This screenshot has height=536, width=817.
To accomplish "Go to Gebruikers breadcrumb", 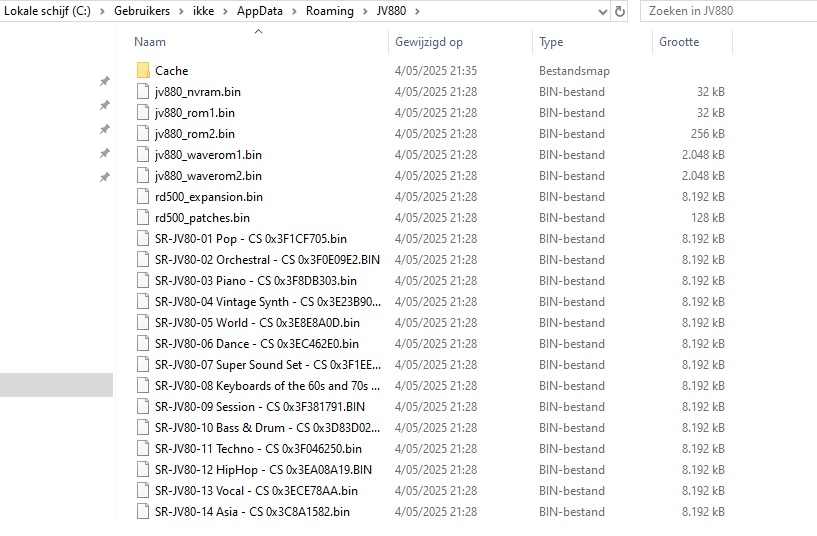I will [x=142, y=11].
